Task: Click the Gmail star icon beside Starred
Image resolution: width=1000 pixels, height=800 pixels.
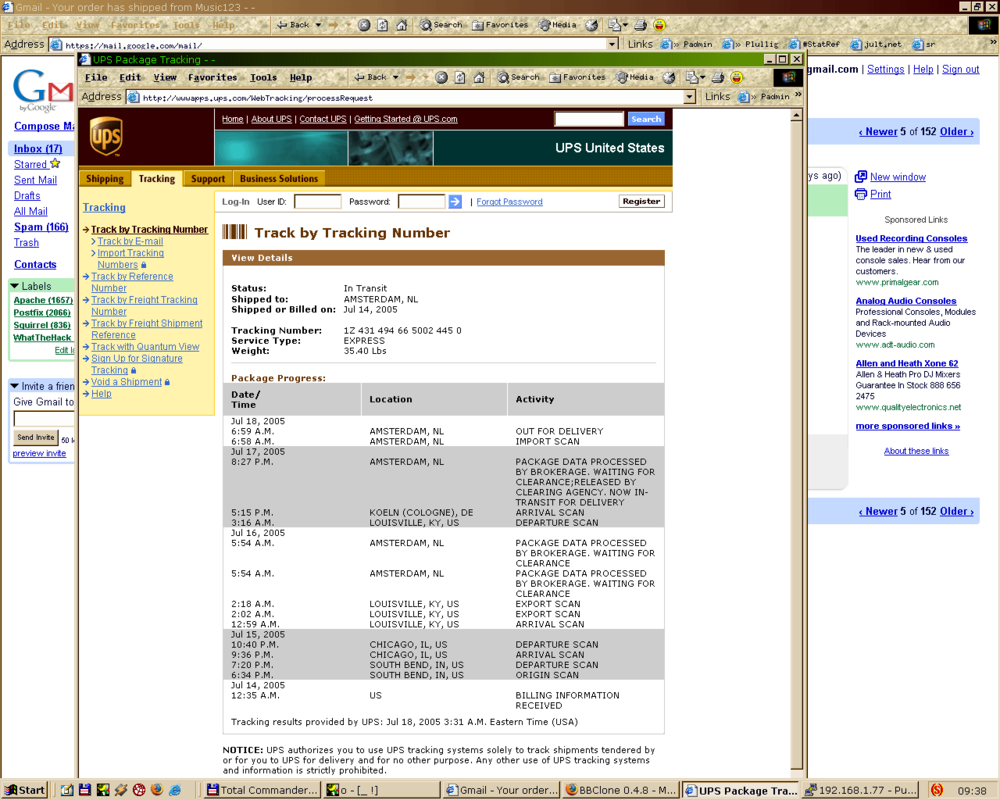Action: coord(55,163)
